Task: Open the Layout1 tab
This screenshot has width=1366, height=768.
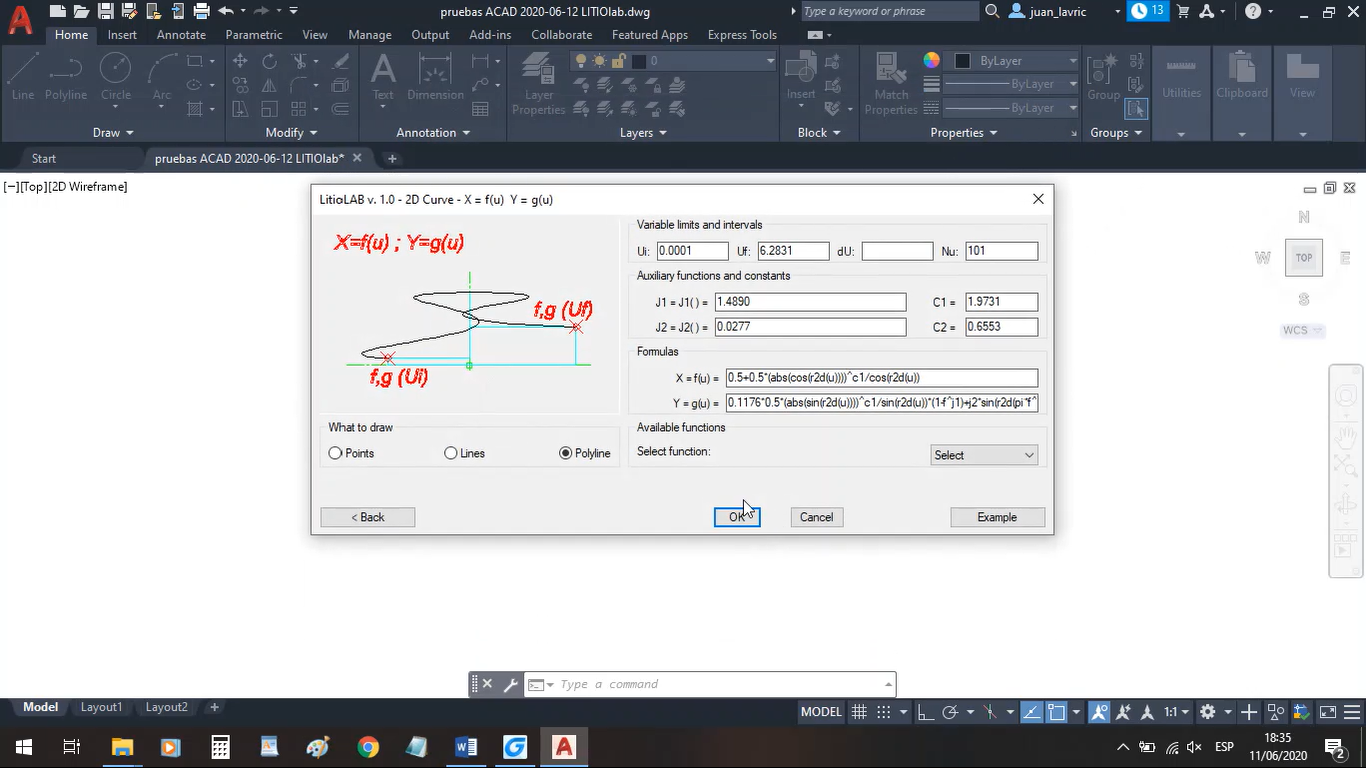Action: click(x=101, y=707)
